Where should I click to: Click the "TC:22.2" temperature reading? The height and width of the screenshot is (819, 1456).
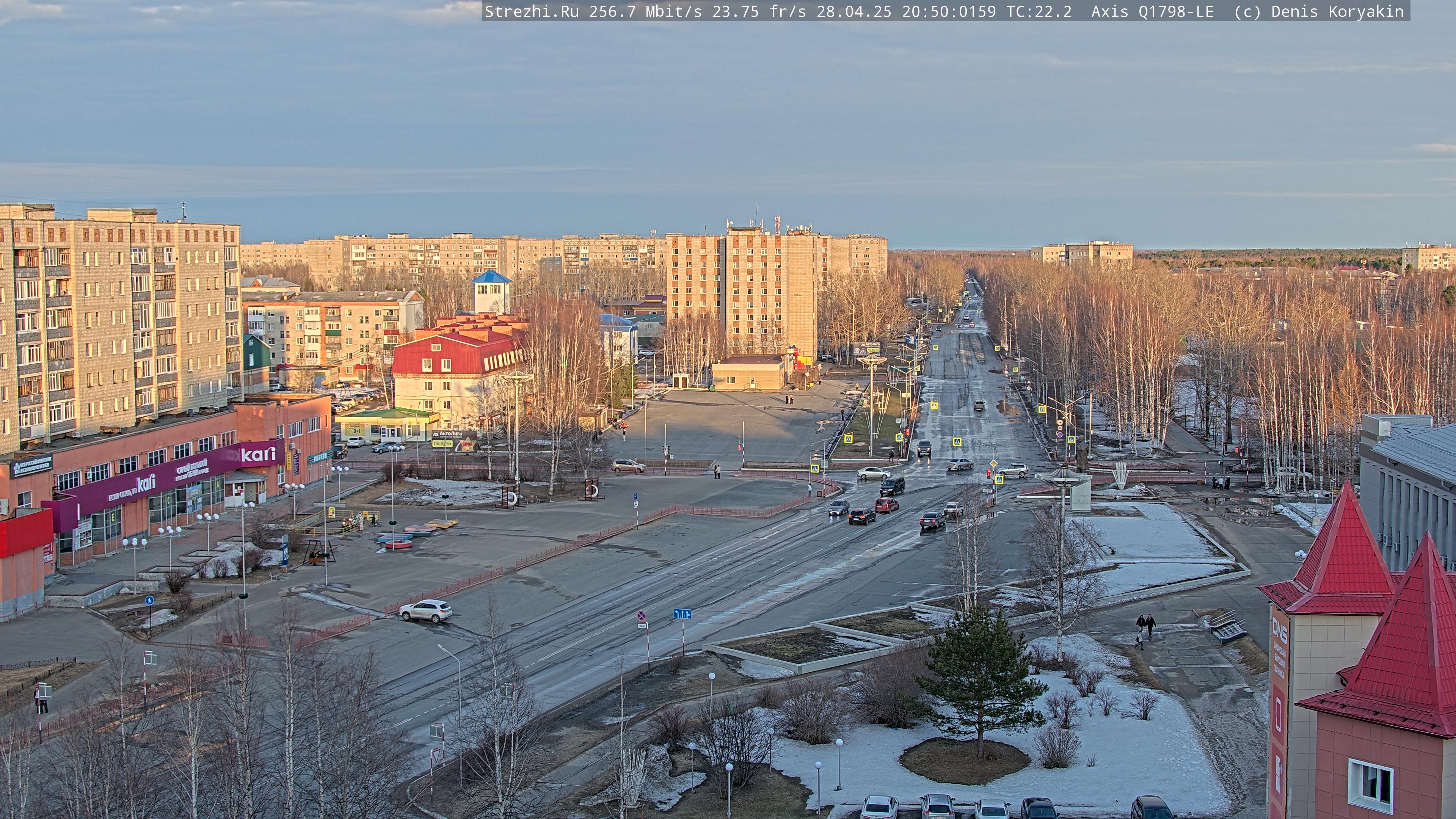(x=1039, y=12)
